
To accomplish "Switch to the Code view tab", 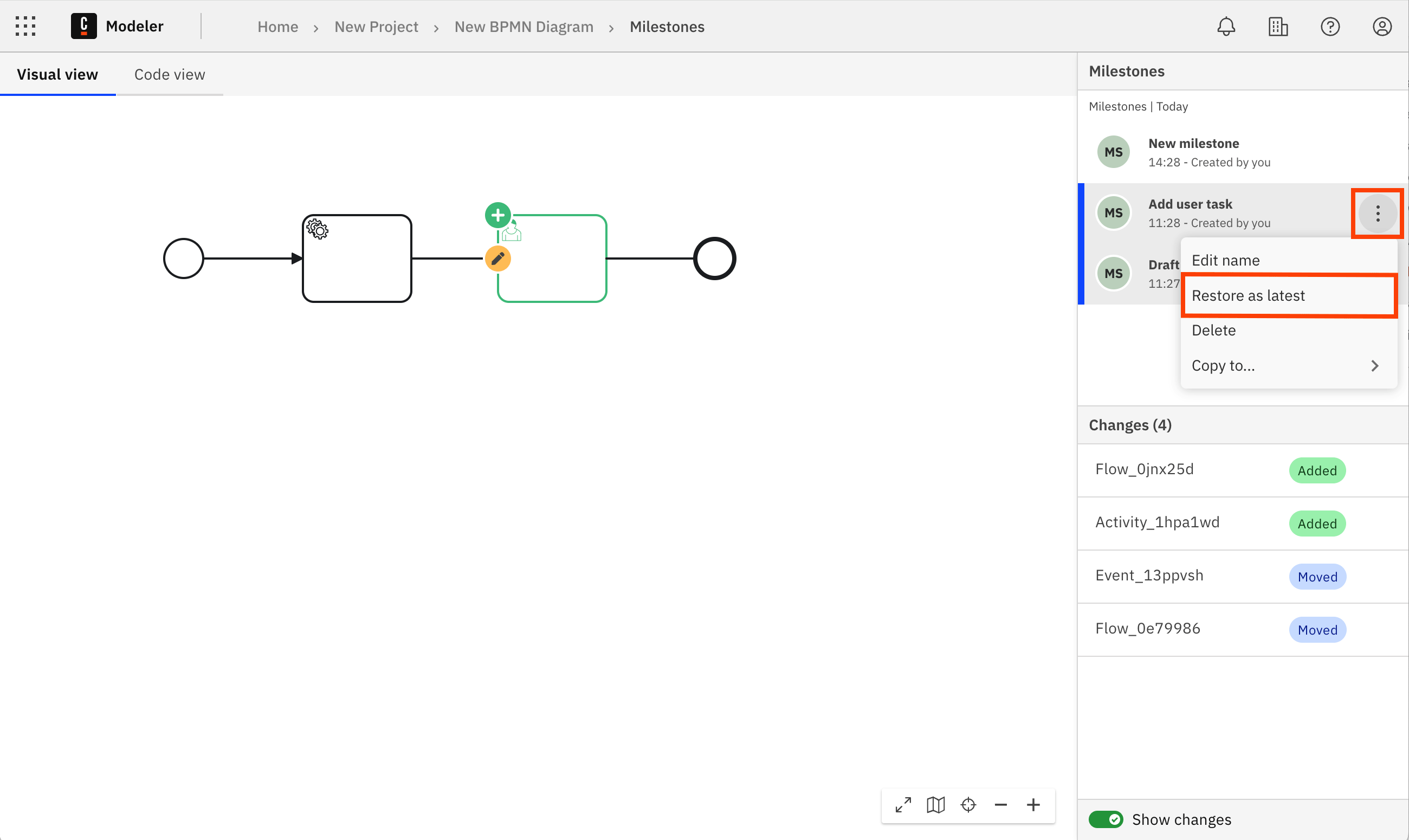I will [x=169, y=74].
